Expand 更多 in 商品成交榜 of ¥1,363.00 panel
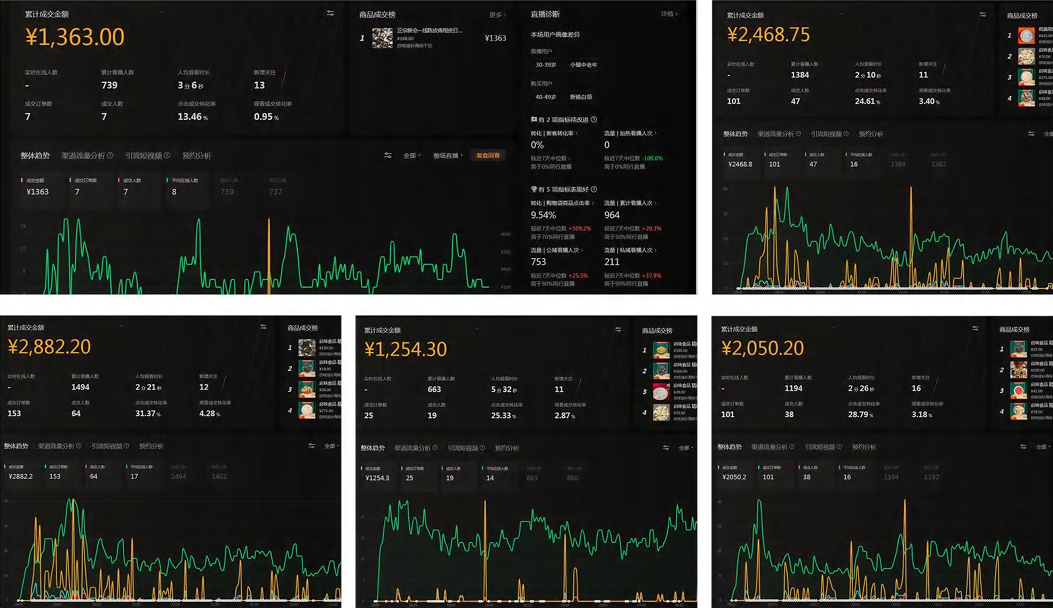 point(497,14)
